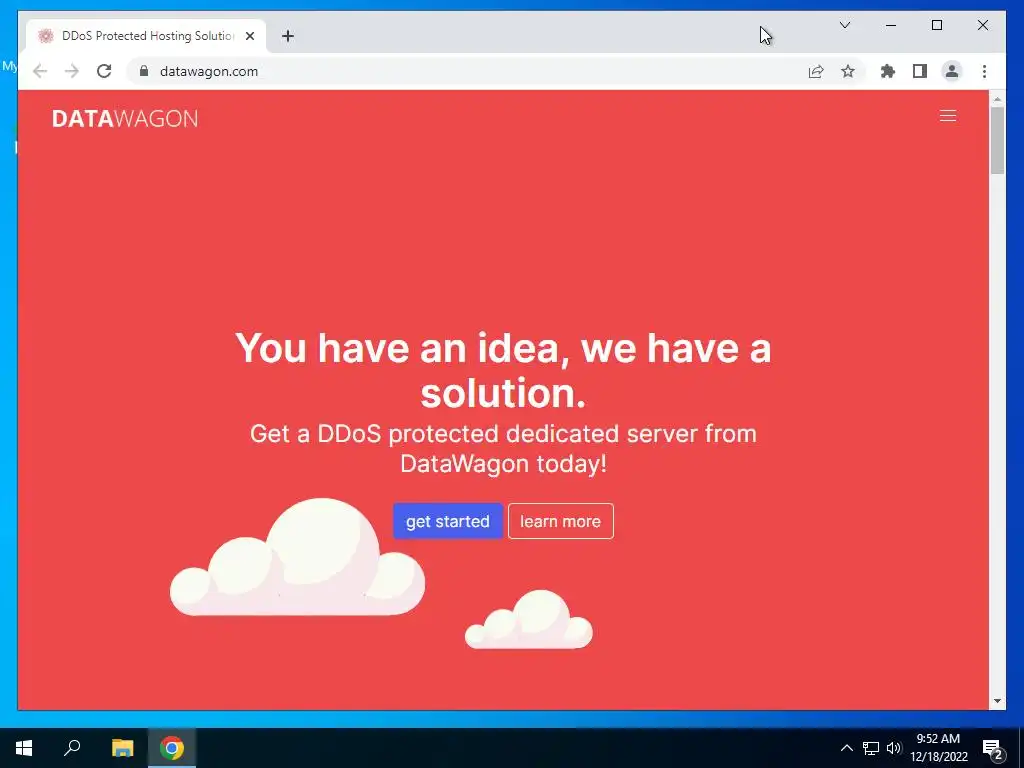Viewport: 1024px width, 768px height.
Task: Bookmark this tab with star
Action: [x=848, y=71]
